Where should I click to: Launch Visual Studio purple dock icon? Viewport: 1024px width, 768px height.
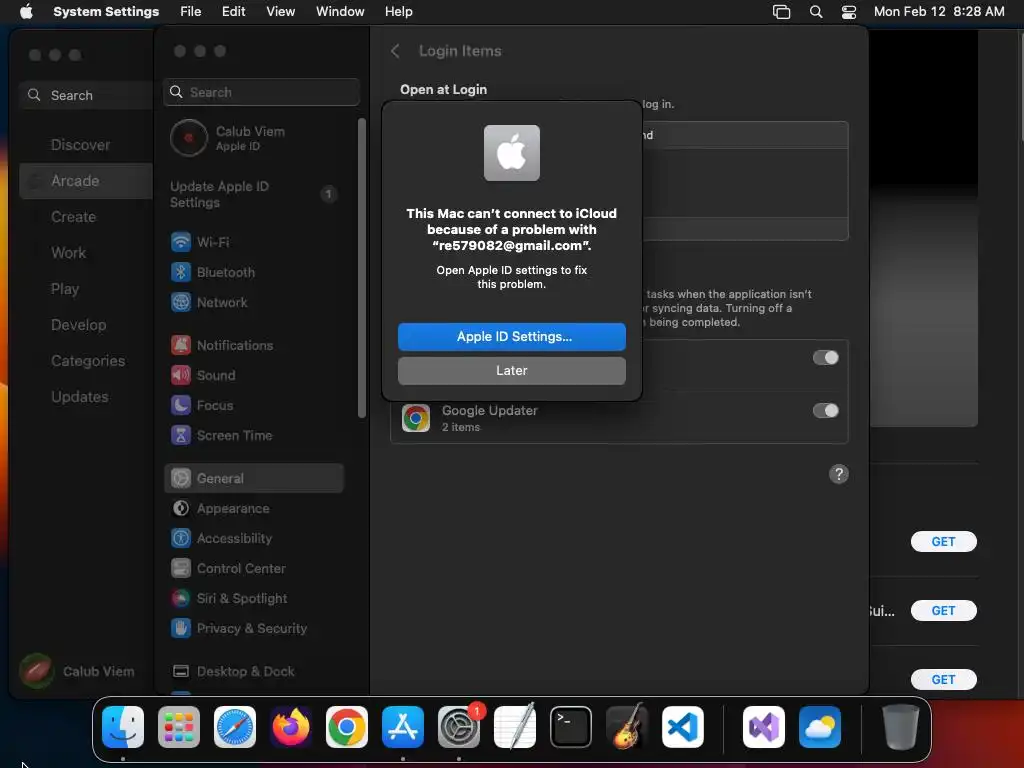(764, 727)
